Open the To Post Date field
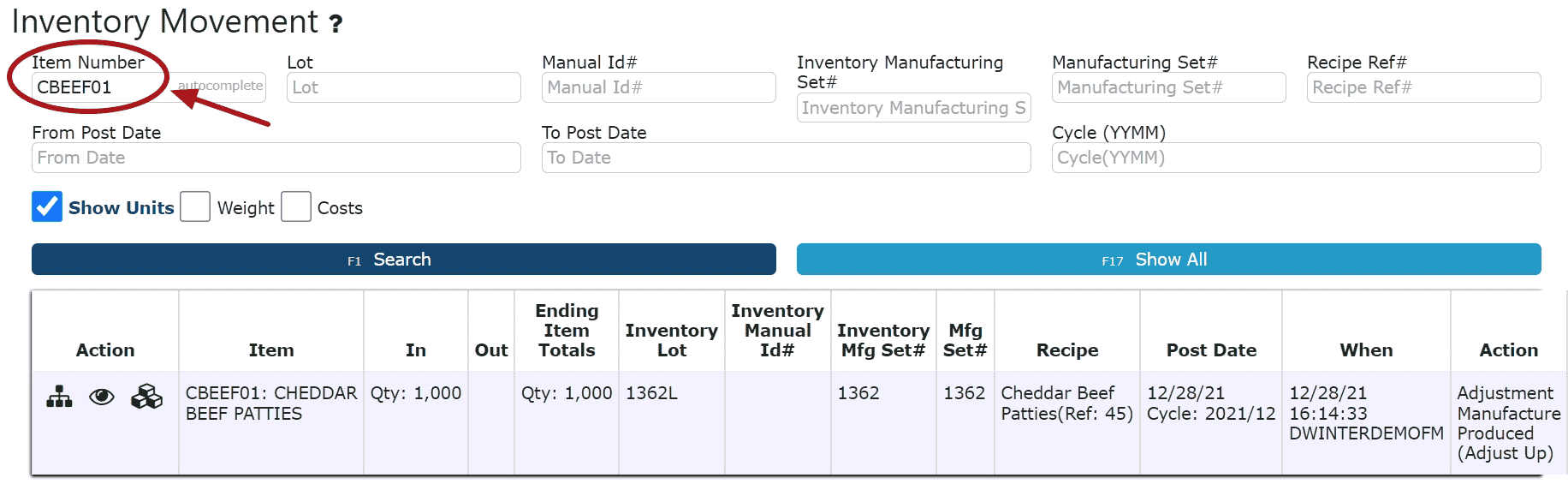Image resolution: width=1568 pixels, height=490 pixels. coord(786,158)
